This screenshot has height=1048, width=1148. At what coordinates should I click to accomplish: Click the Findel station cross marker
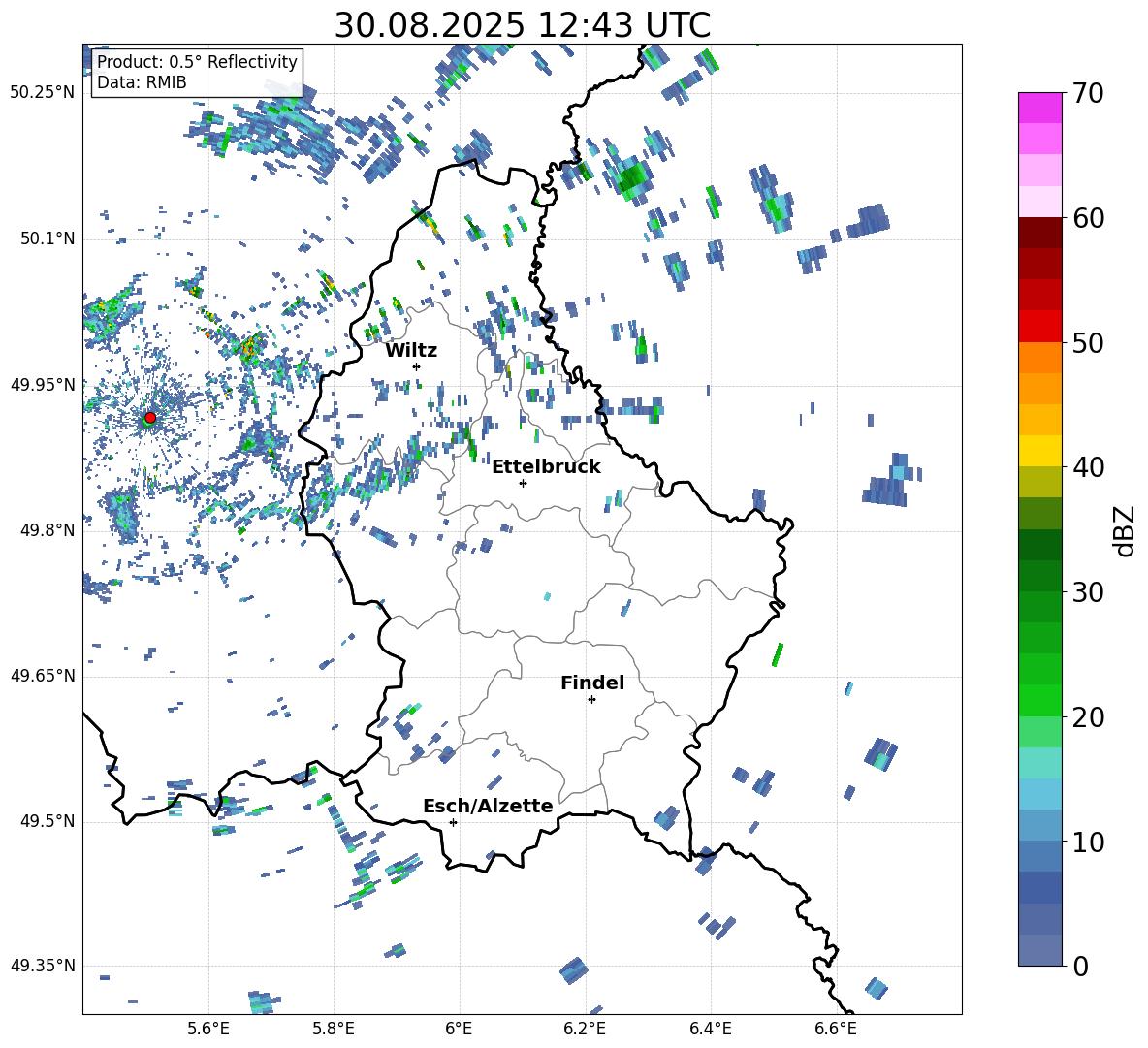tap(591, 700)
